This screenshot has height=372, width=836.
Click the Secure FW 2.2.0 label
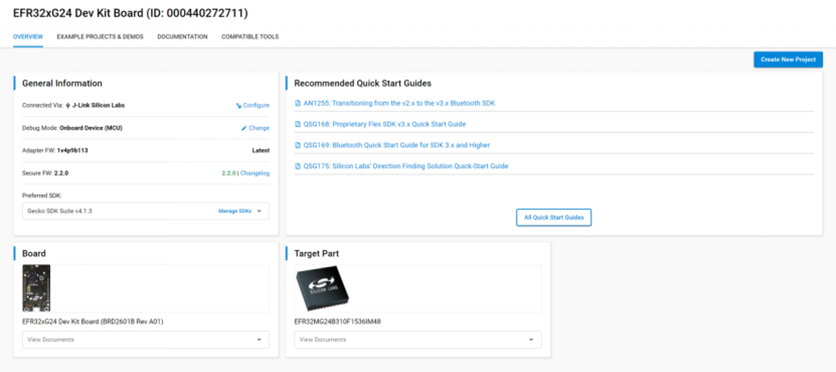click(45, 173)
